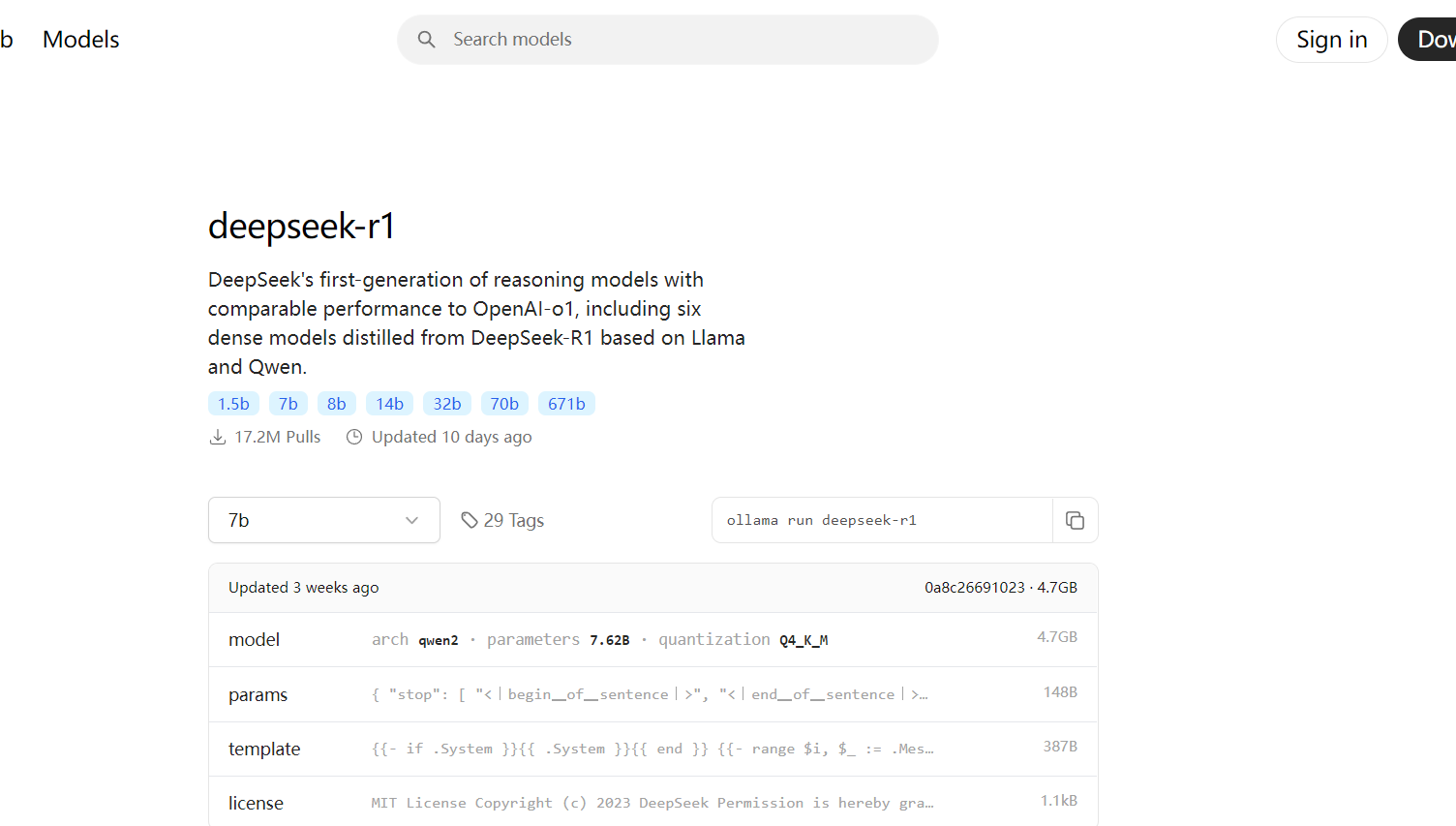Viewport: 1456px width, 826px height.
Task: Select the 8b size tag
Action: (x=337, y=404)
